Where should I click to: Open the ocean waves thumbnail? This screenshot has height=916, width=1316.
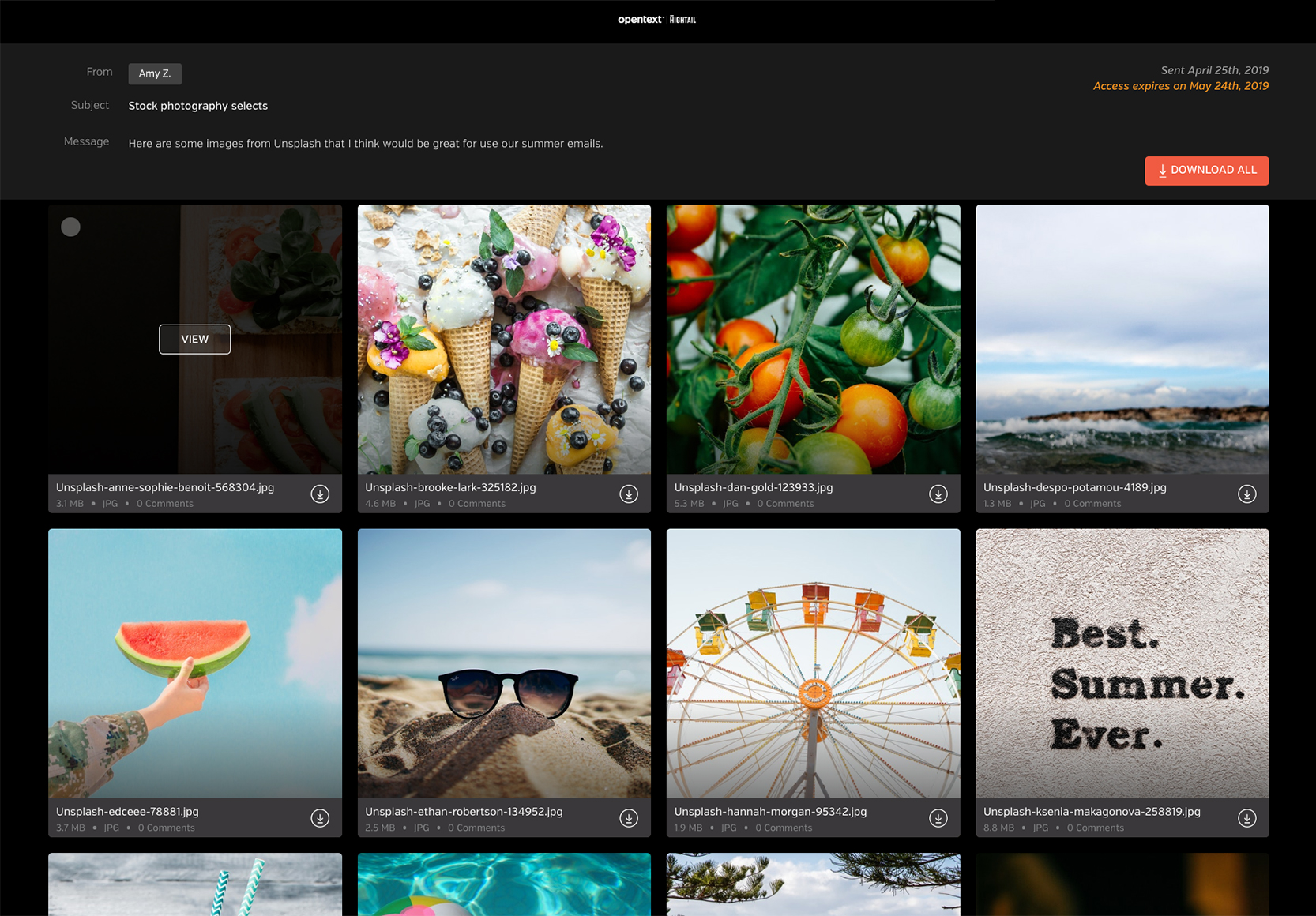point(1122,340)
